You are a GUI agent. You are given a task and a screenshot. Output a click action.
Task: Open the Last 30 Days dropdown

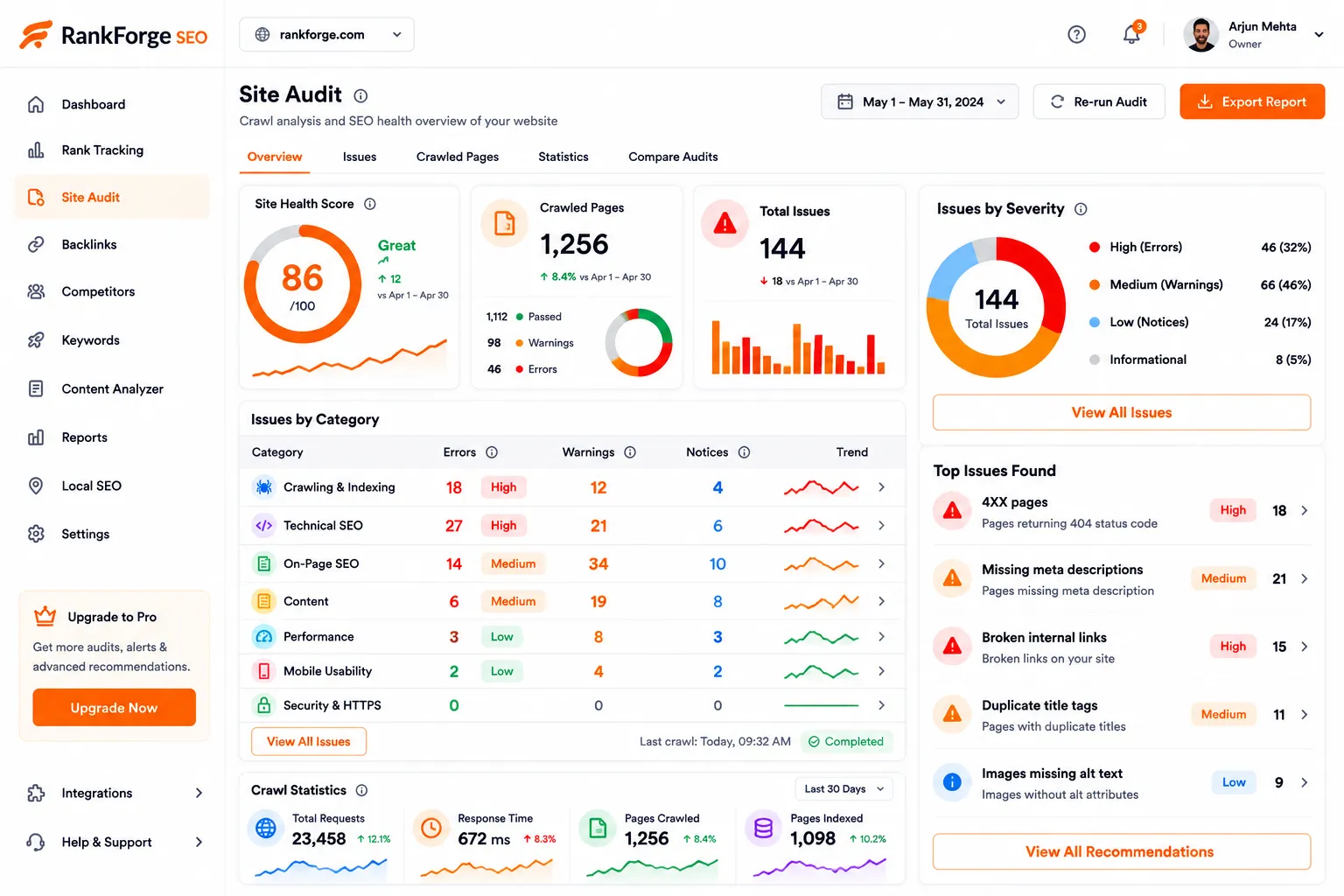point(844,789)
